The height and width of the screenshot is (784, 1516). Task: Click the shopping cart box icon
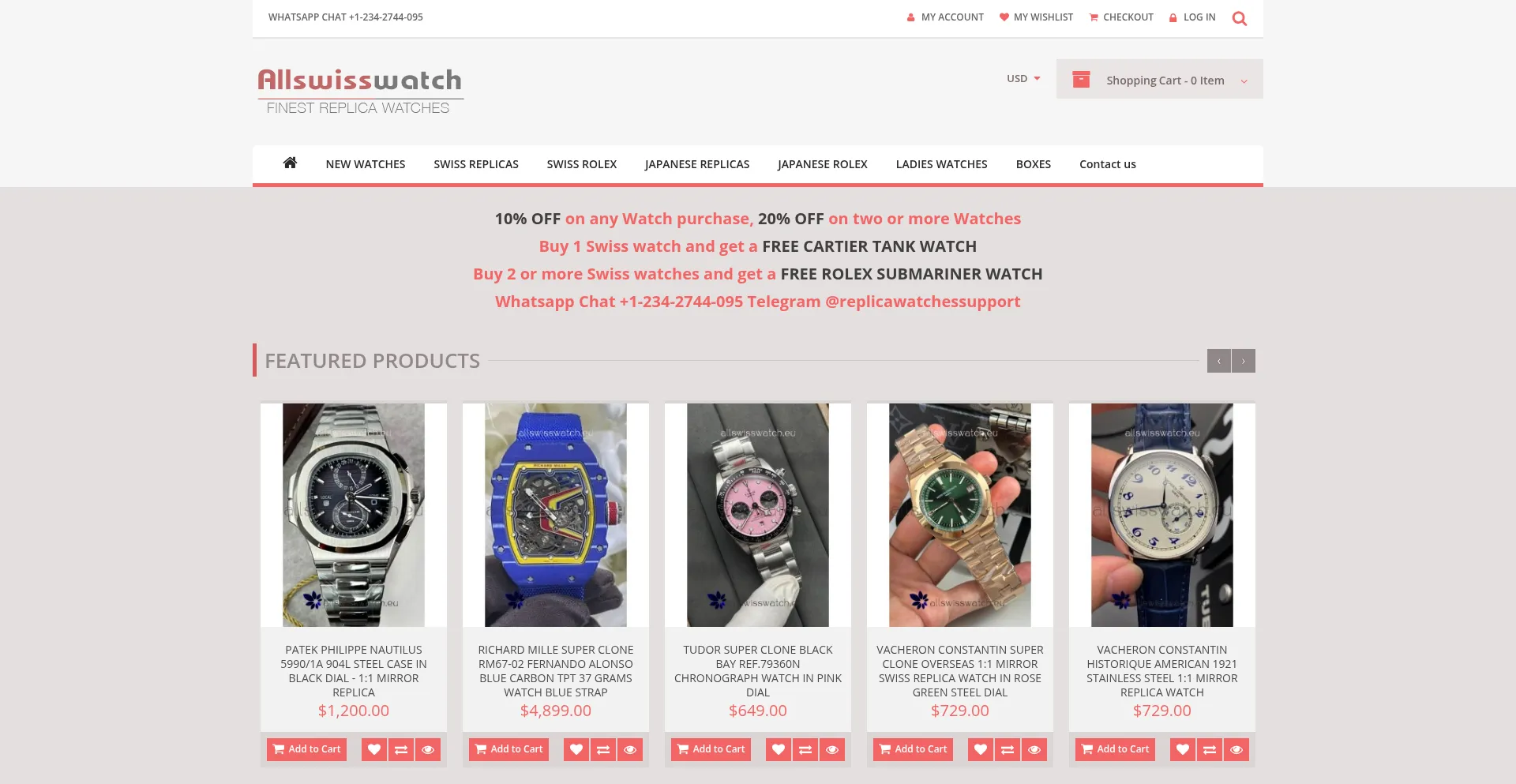(1081, 79)
